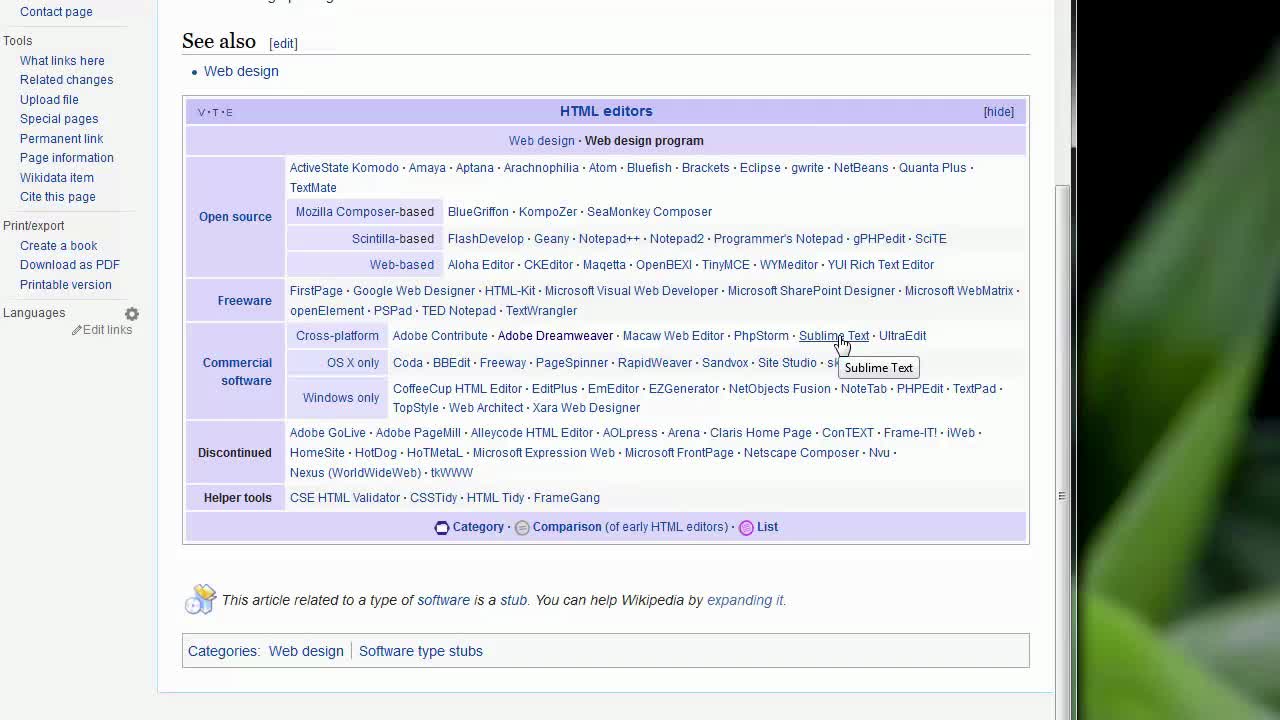Open CoffeeCup HTML Editor link
Viewport: 1280px width, 720px height.
click(457, 389)
